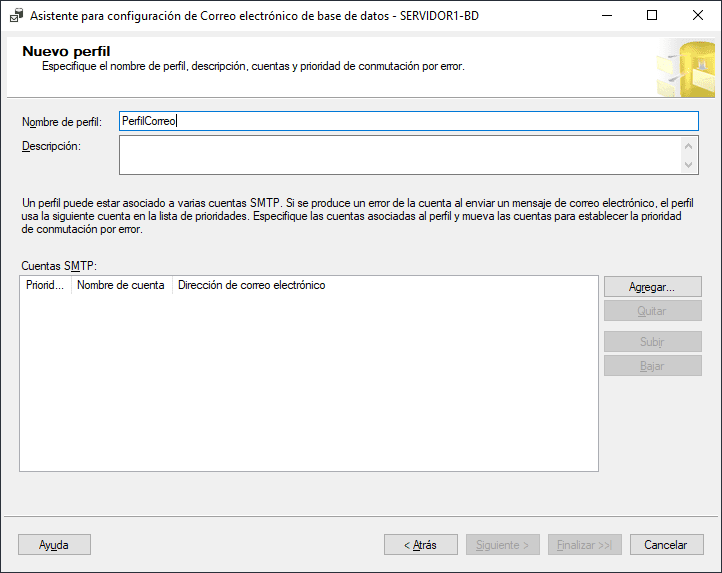Minimize the wizard window
The width and height of the screenshot is (722, 573).
pos(607,15)
